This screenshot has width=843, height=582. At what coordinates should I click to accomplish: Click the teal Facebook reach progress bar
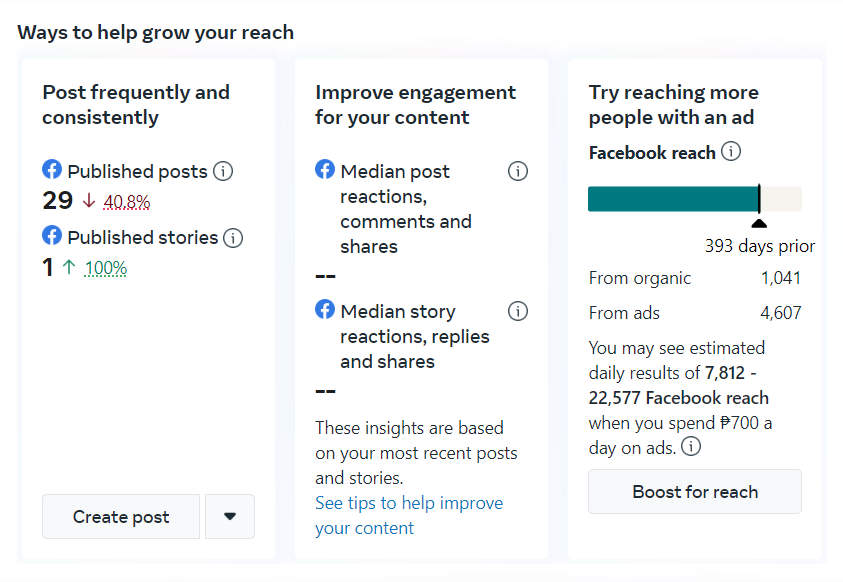[x=672, y=199]
